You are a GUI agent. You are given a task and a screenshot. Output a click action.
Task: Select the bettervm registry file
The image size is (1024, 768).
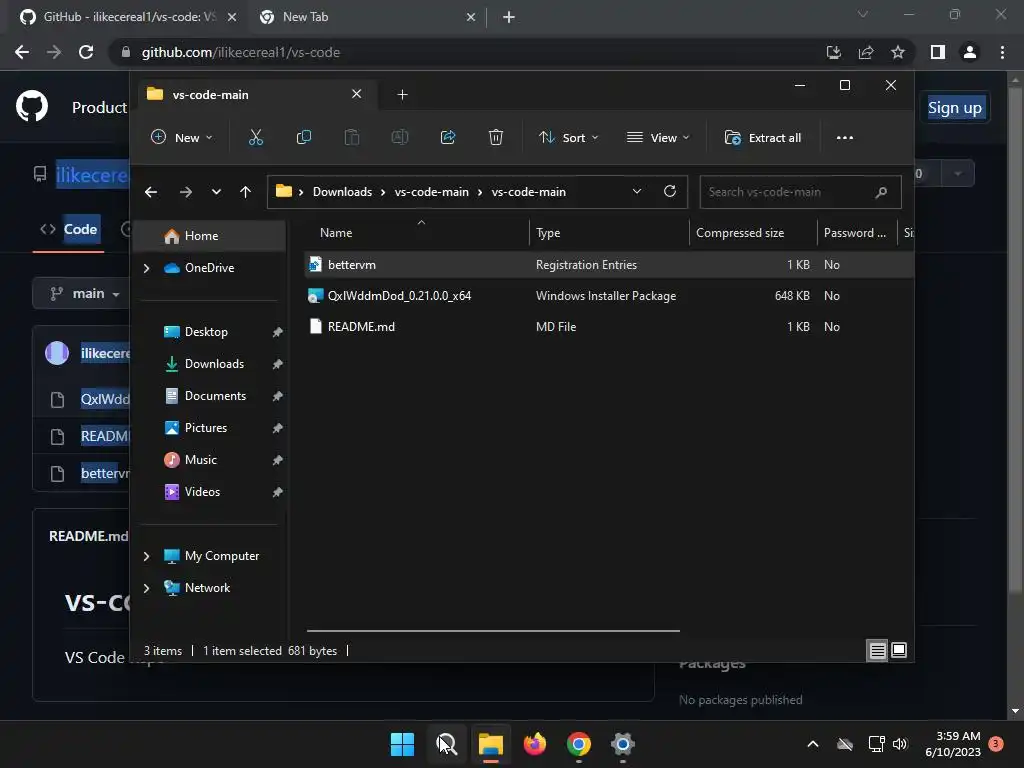point(609,264)
